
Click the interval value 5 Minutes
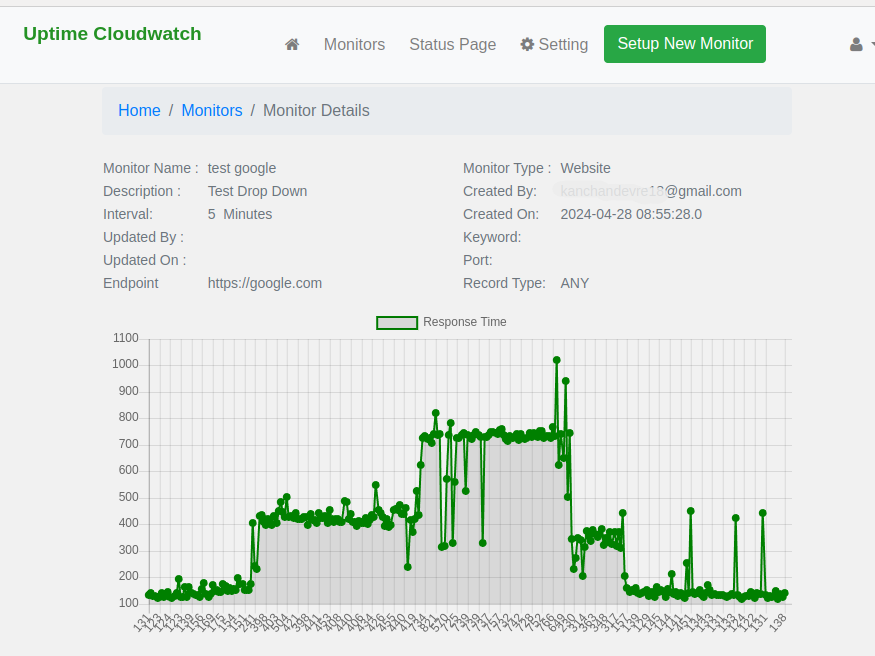point(240,214)
